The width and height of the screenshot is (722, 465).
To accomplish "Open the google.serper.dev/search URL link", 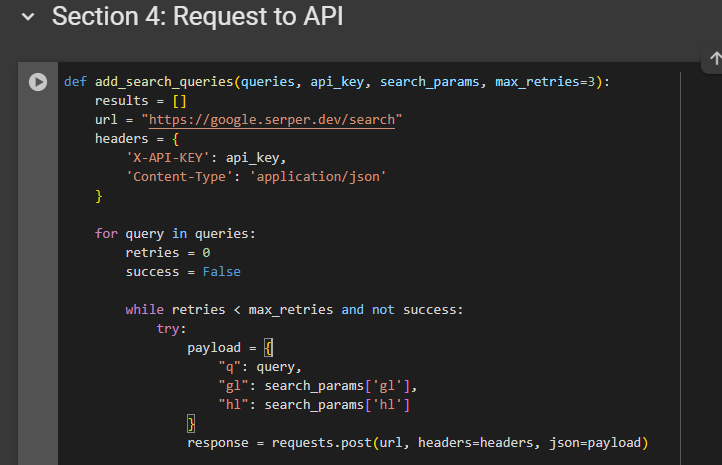I will (x=272, y=120).
